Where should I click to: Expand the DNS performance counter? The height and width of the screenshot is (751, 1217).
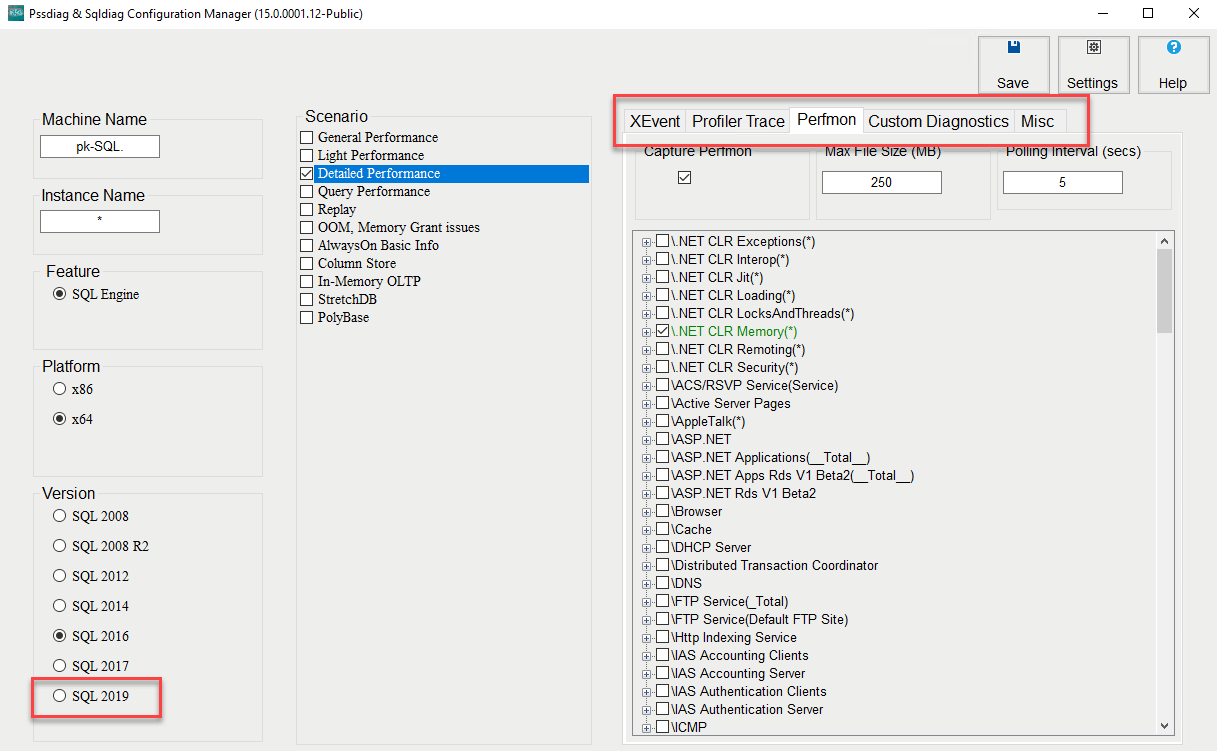(646, 583)
